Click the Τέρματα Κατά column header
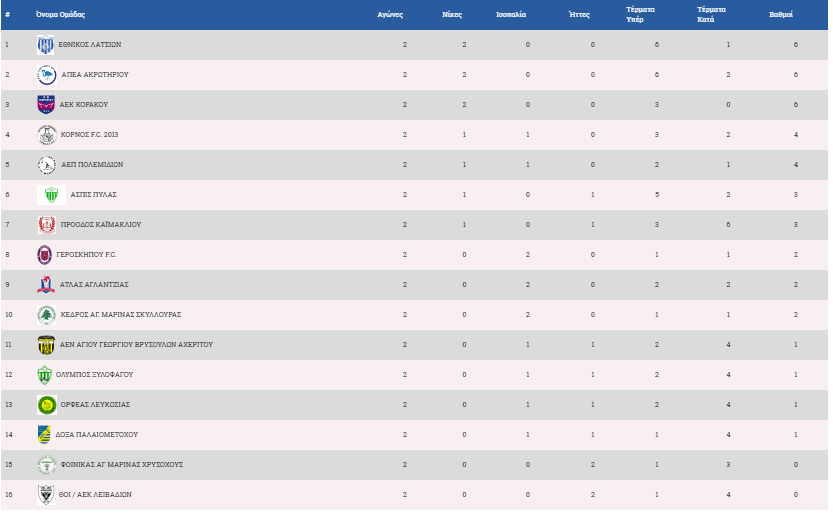 coord(711,14)
